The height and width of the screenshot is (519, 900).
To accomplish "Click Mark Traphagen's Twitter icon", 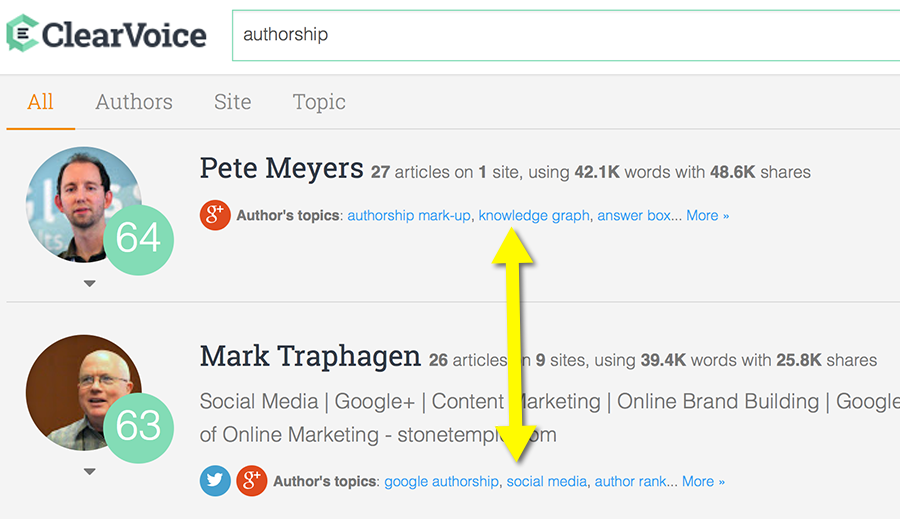I will (x=215, y=481).
